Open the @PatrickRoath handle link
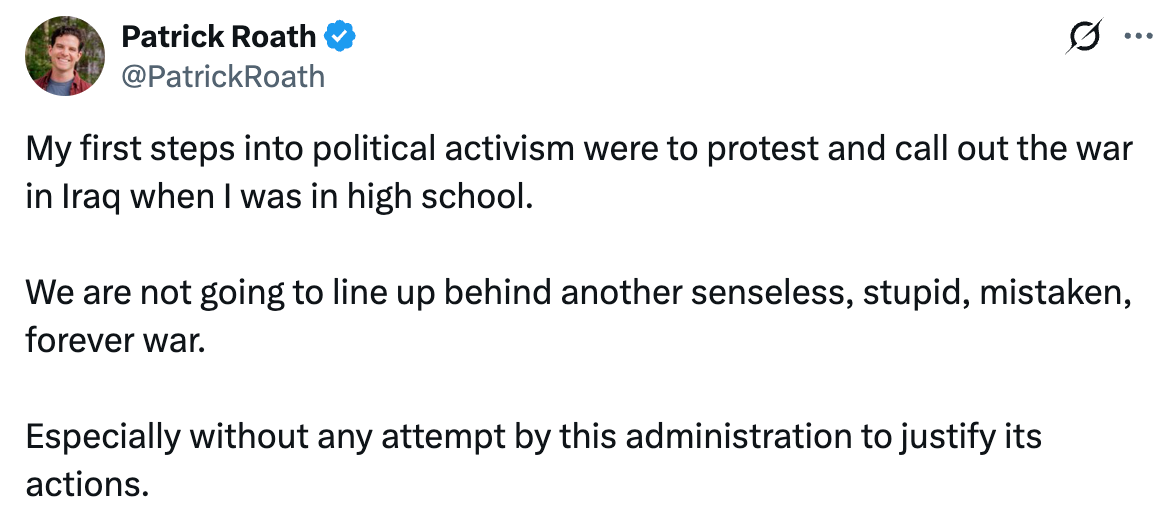1172x514 pixels. pos(222,76)
